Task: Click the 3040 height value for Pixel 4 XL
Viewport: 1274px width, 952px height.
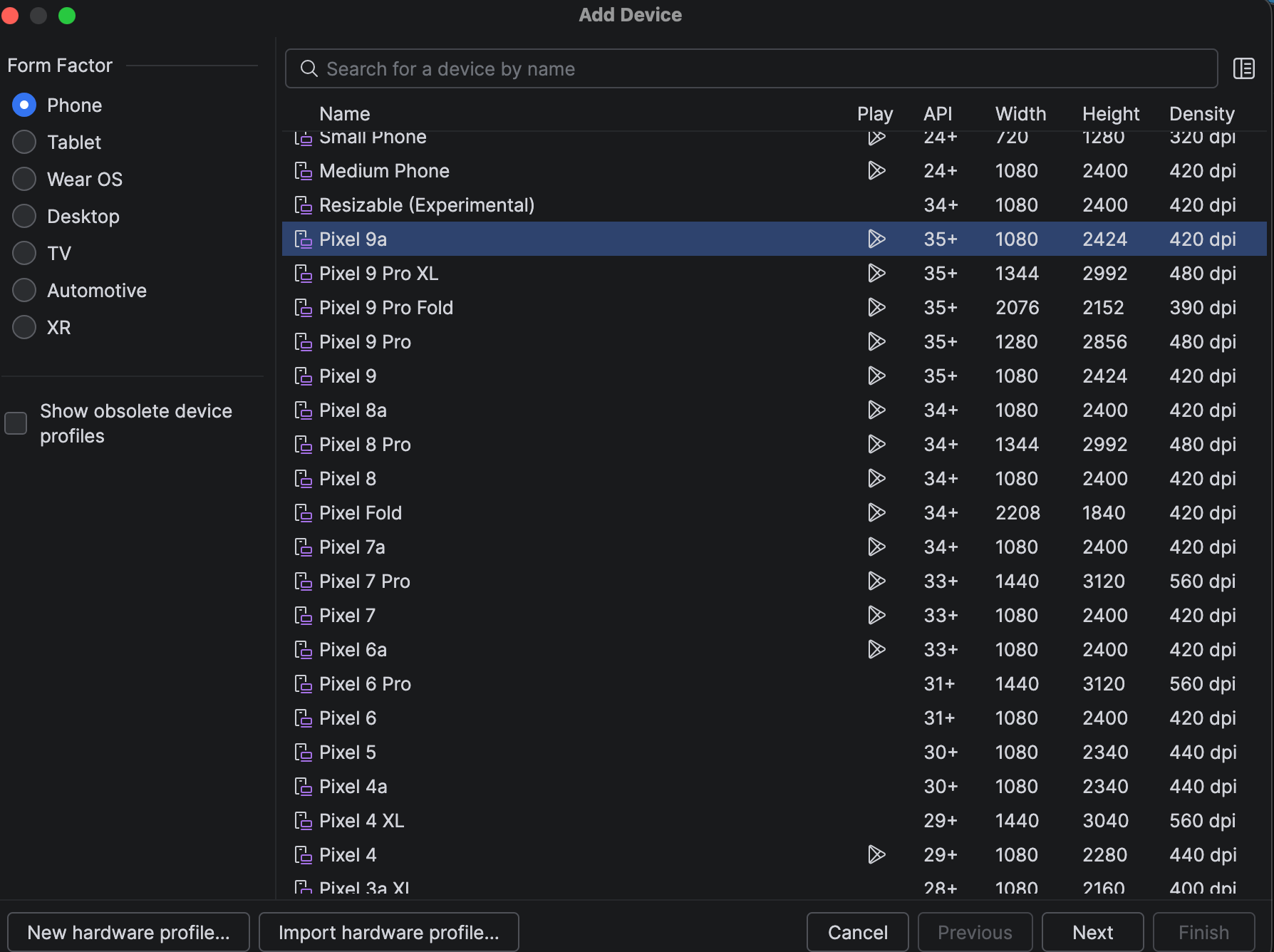Action: pyautogui.click(x=1105, y=821)
